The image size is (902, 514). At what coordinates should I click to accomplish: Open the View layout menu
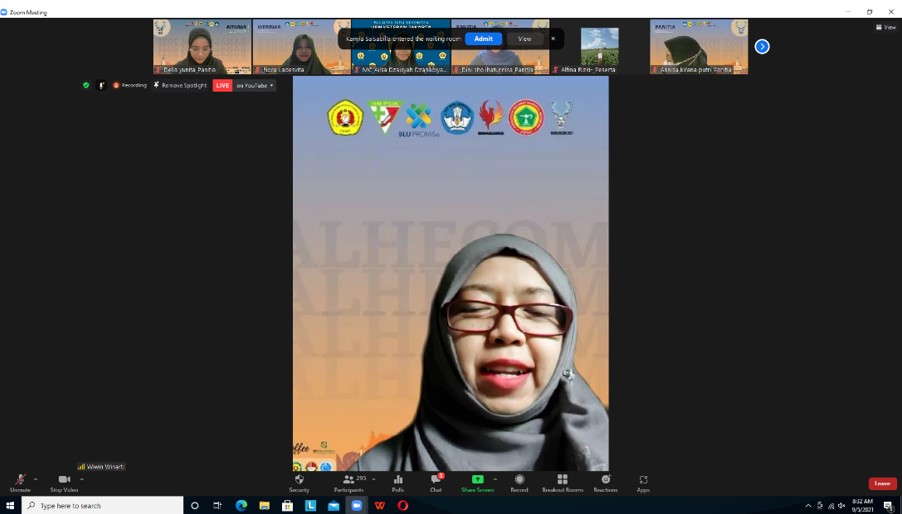886,27
